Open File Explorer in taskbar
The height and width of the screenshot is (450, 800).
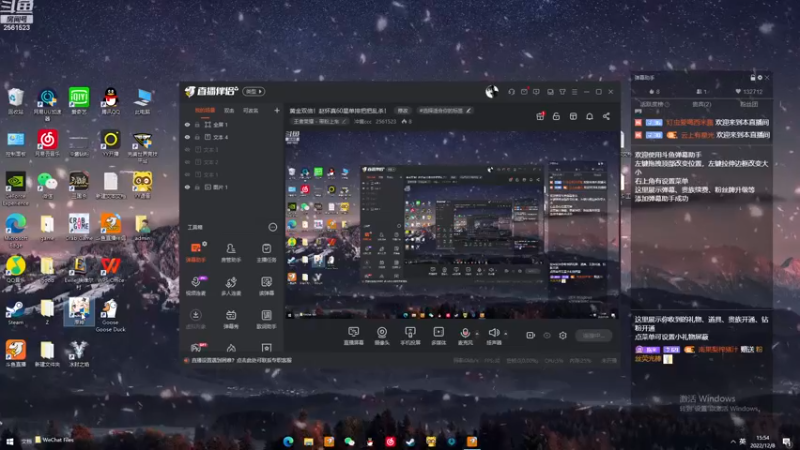(309, 441)
